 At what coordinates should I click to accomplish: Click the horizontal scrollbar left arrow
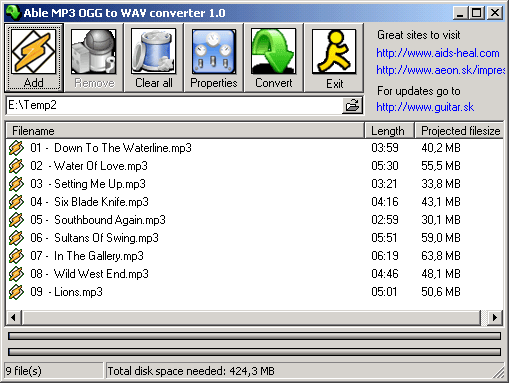(x=14, y=318)
